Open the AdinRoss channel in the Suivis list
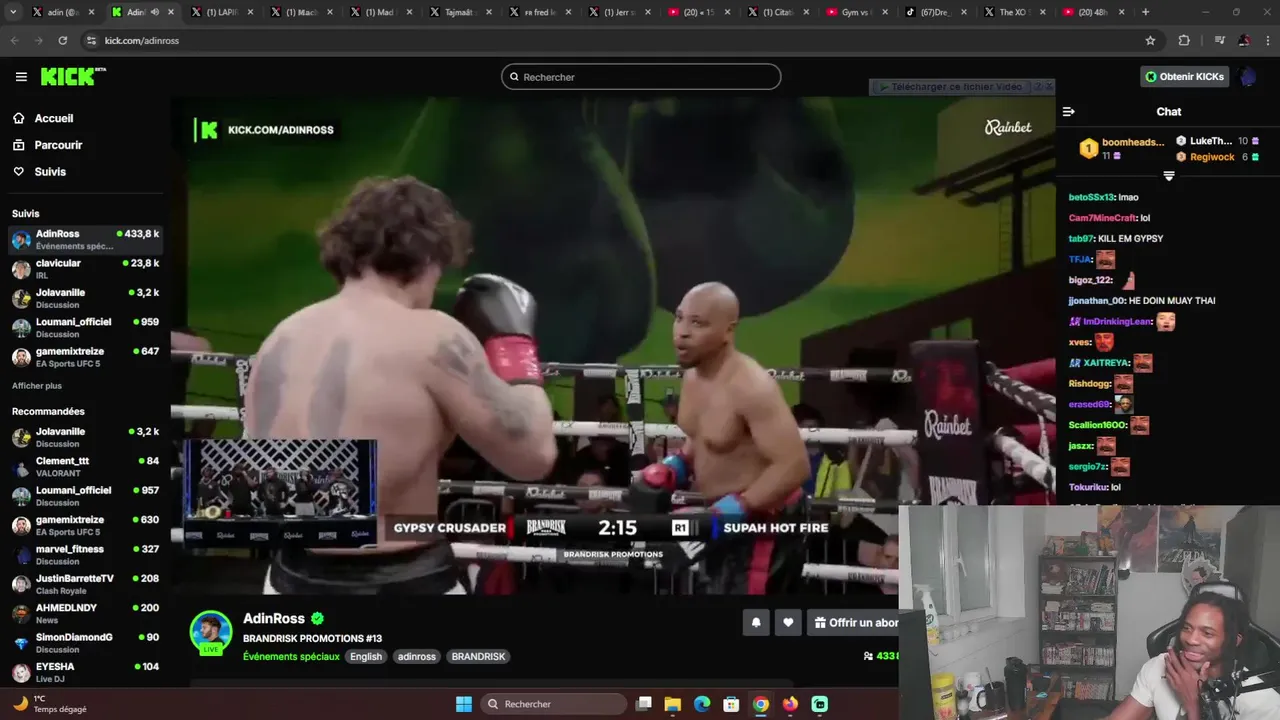Image resolution: width=1280 pixels, height=720 pixels. click(x=85, y=240)
